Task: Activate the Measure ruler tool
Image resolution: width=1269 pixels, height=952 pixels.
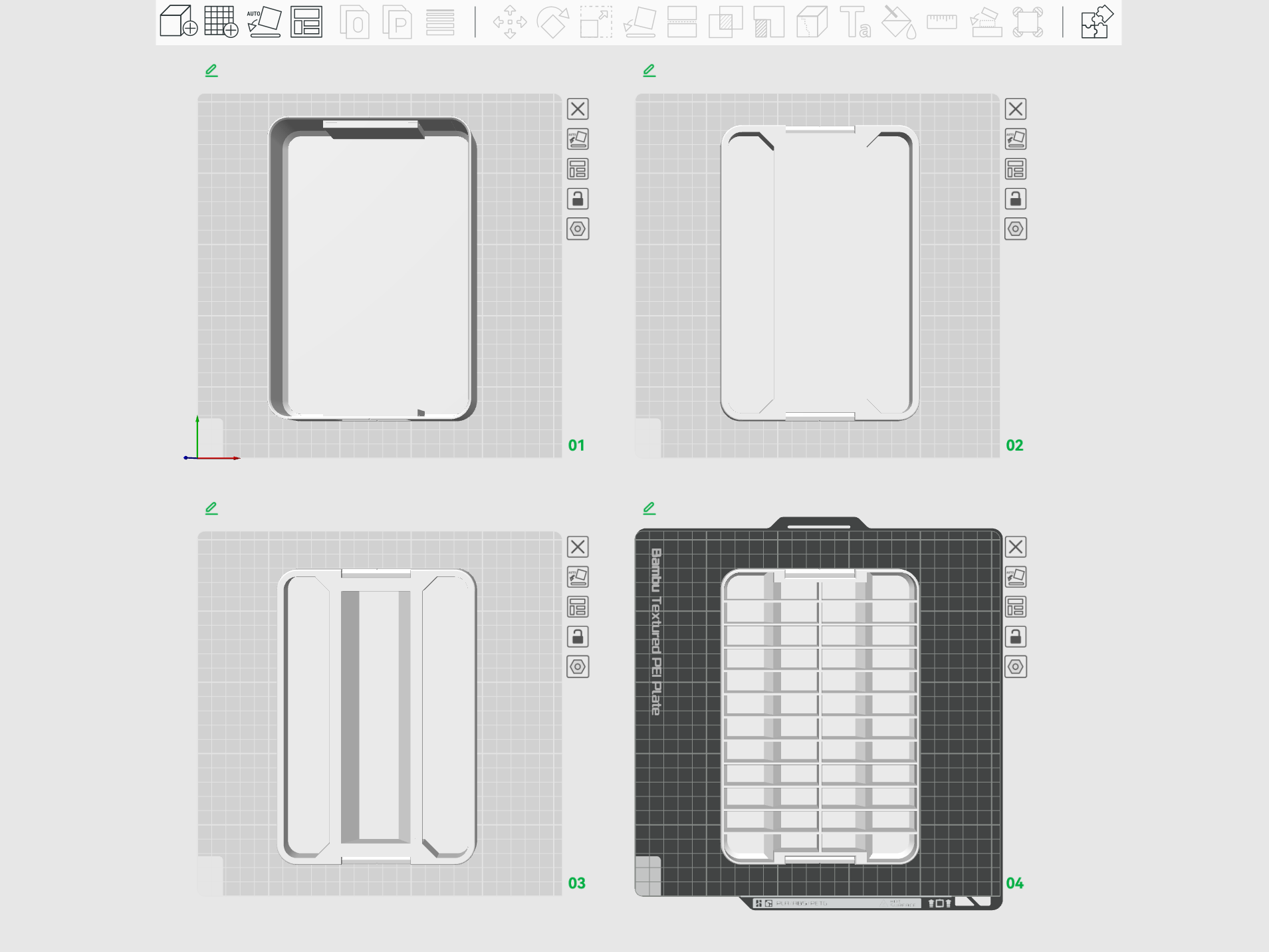Action: (x=942, y=22)
